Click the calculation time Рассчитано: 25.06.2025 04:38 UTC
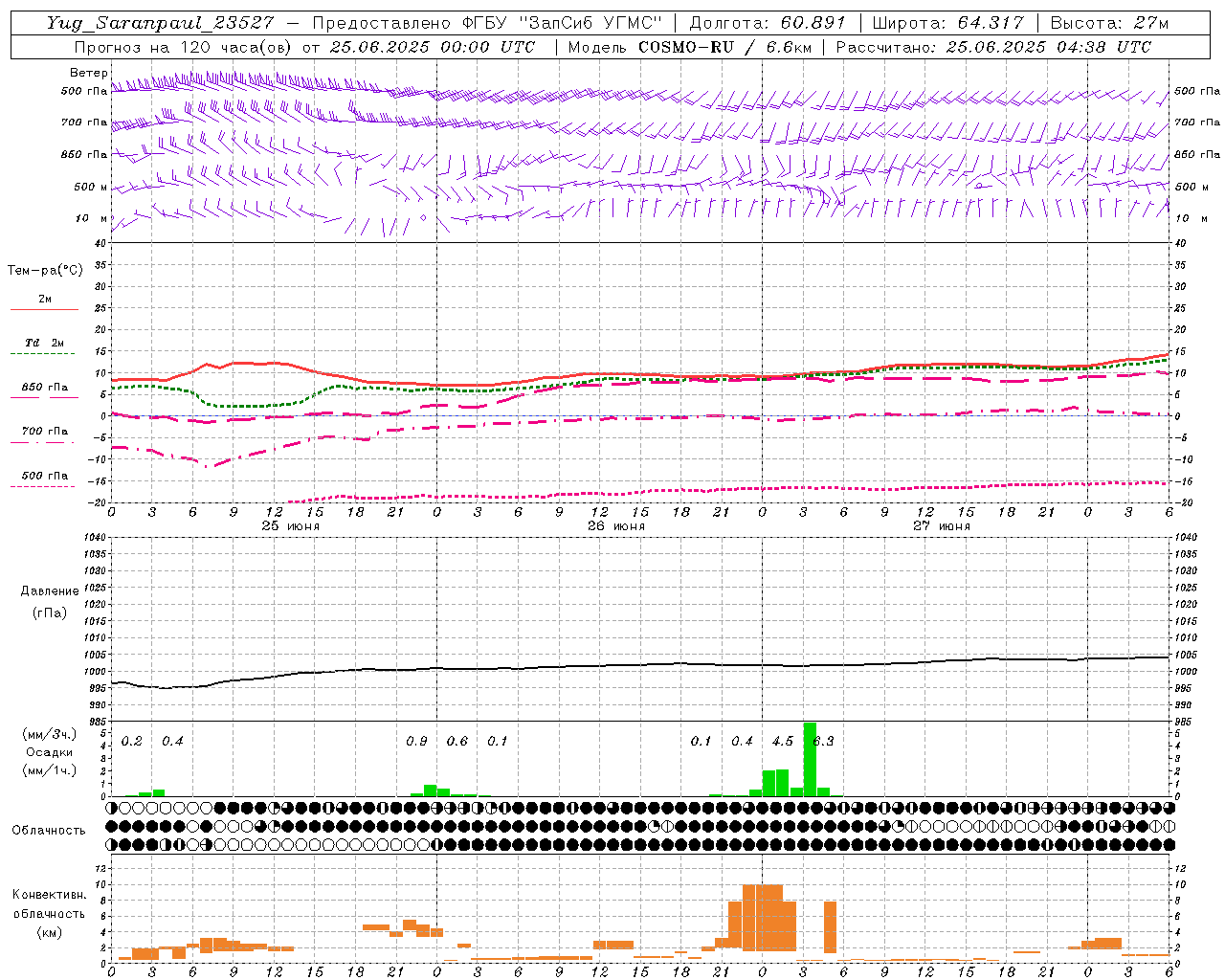 click(993, 47)
